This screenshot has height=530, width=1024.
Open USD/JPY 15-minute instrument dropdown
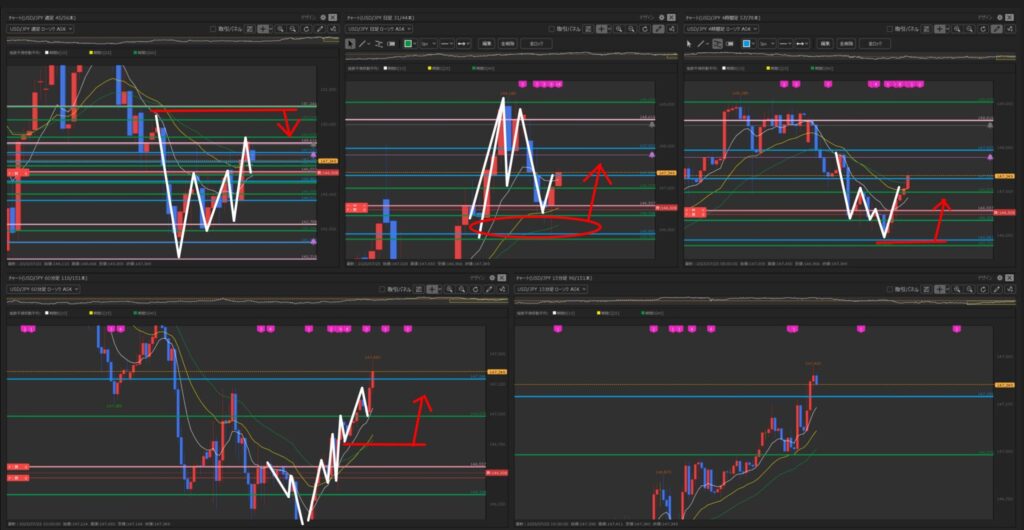[x=551, y=289]
